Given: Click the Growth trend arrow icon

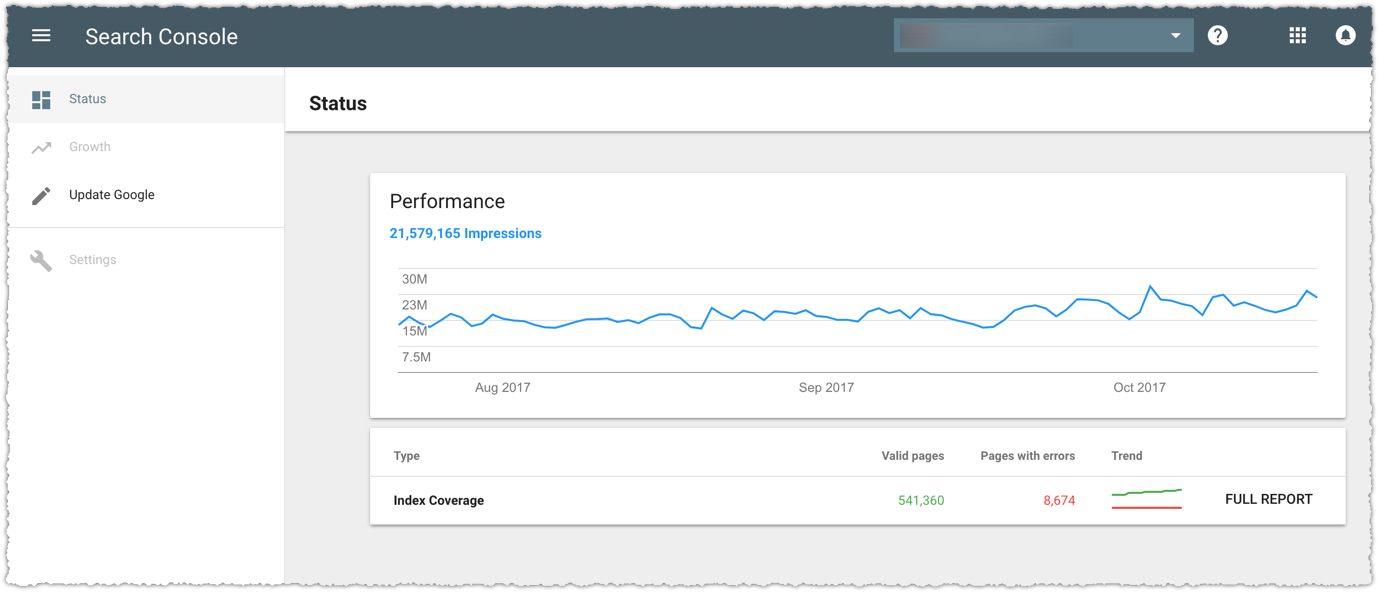Looking at the screenshot, I should (x=41, y=147).
